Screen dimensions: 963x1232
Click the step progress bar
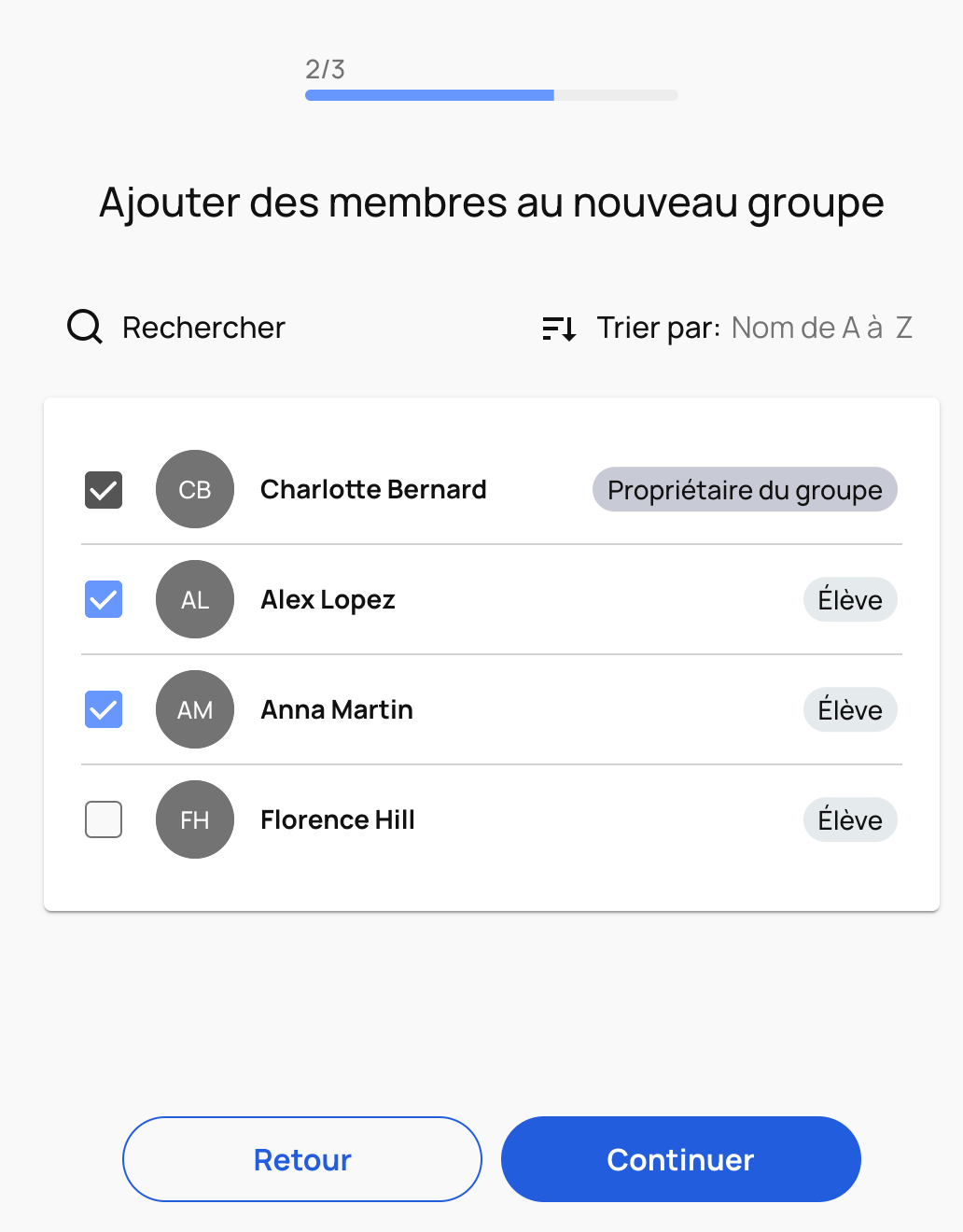(491, 95)
